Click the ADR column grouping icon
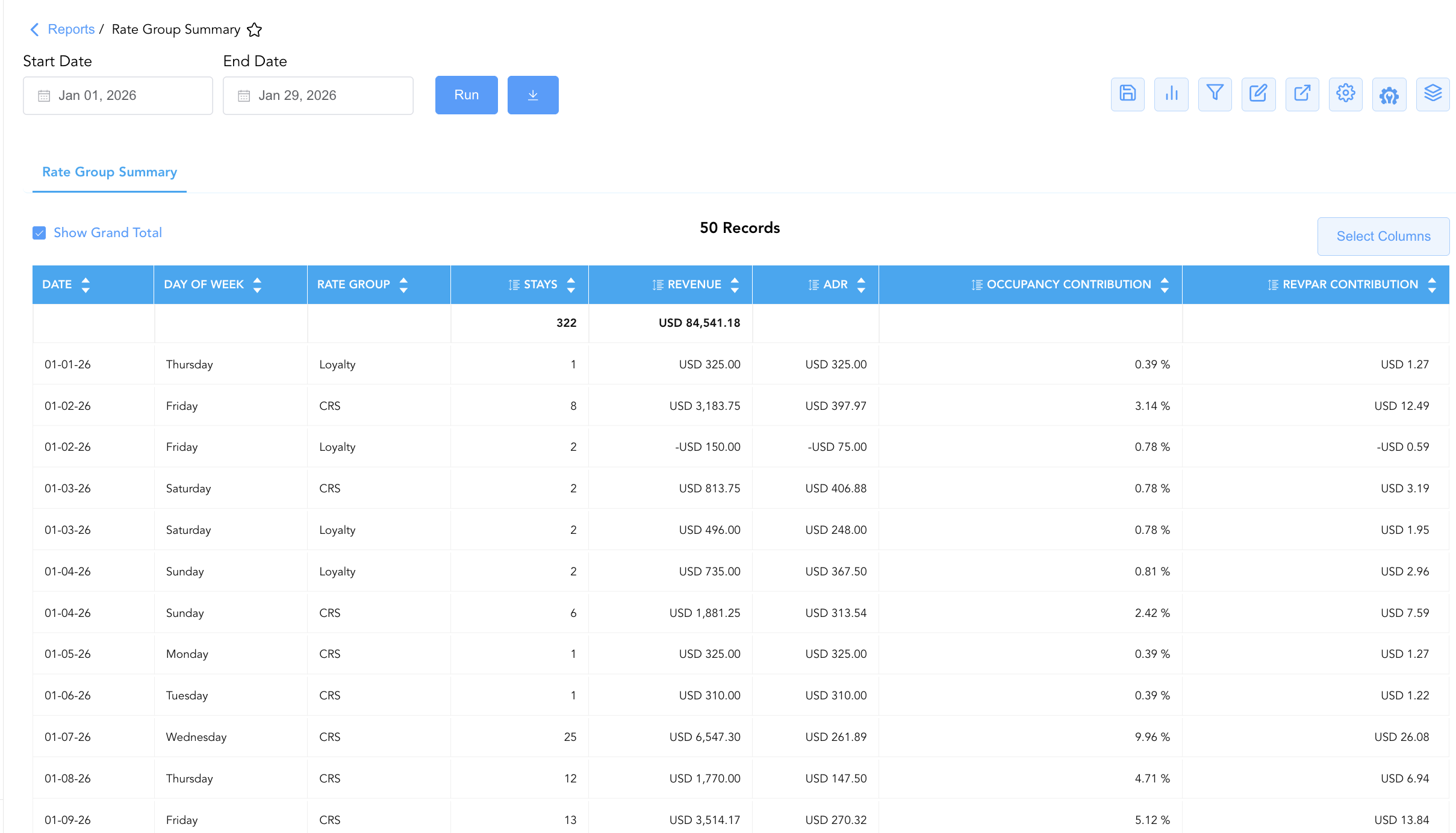 [x=814, y=285]
